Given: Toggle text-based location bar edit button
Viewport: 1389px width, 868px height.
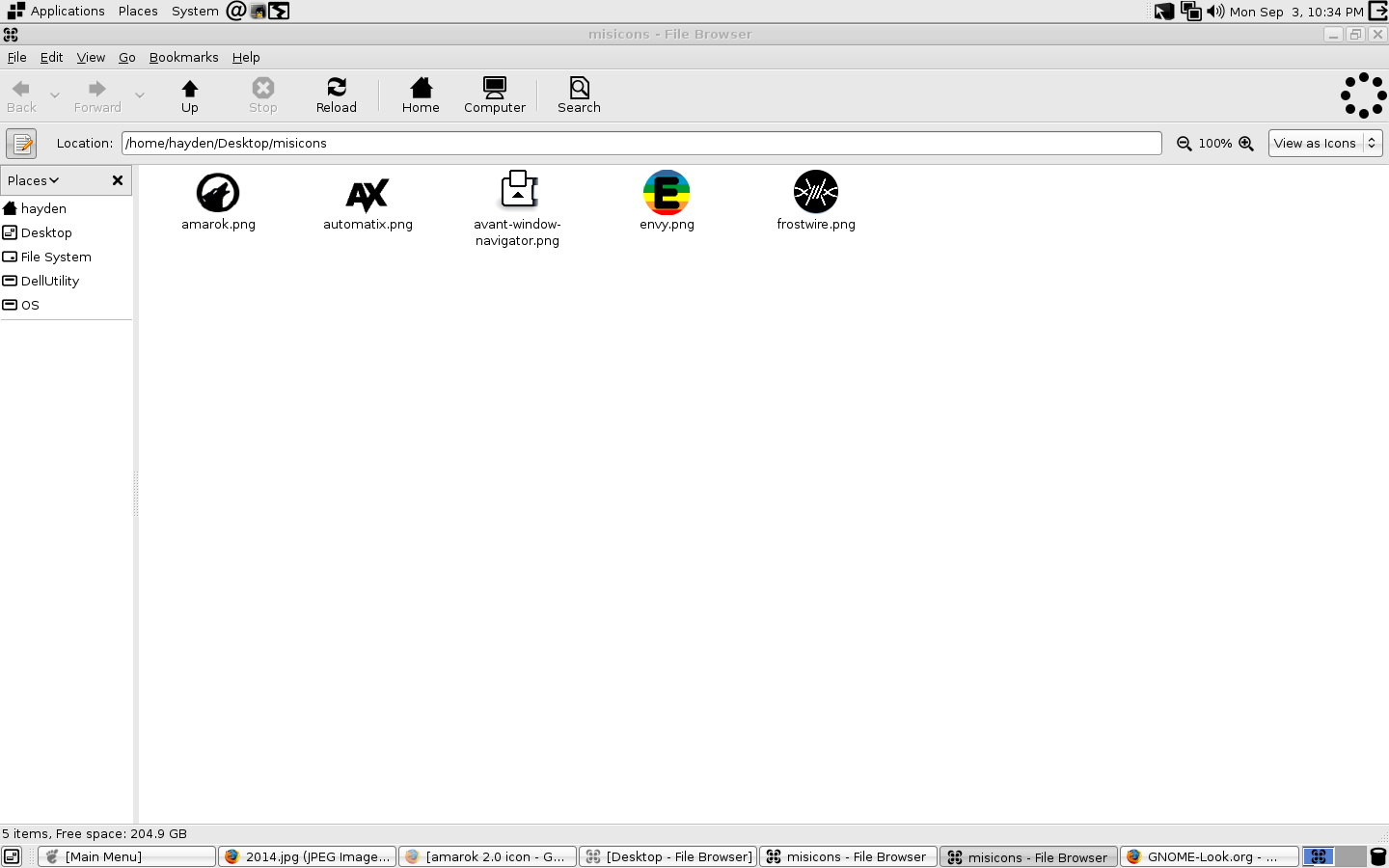Looking at the screenshot, I should coord(21,144).
